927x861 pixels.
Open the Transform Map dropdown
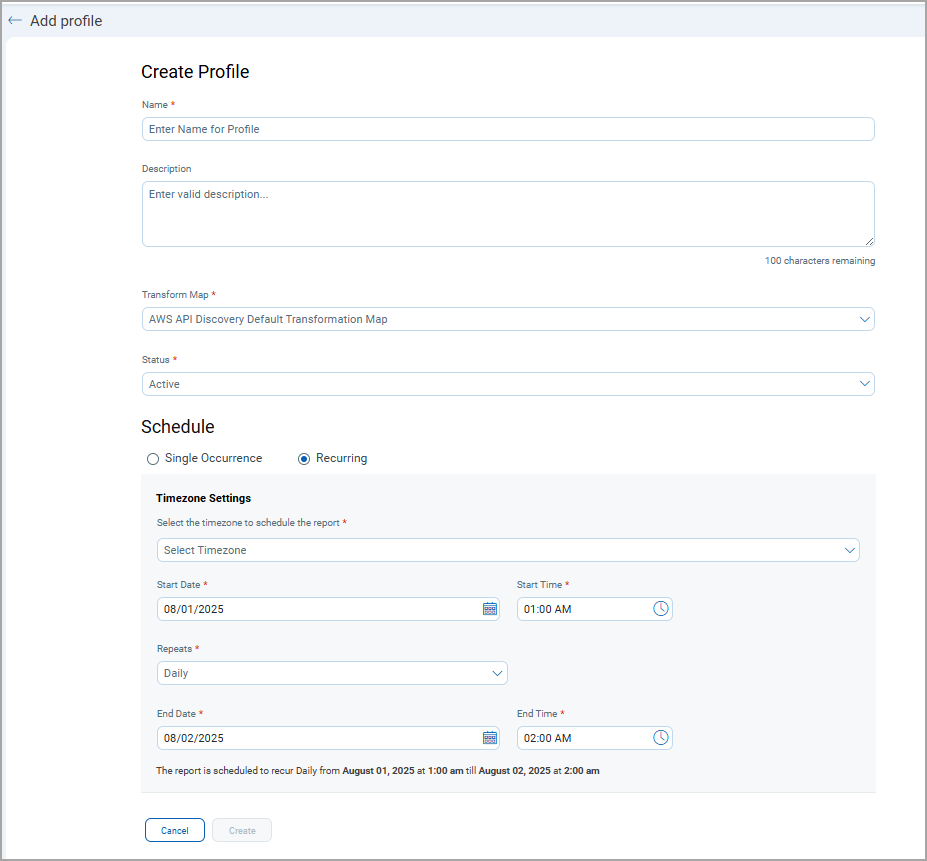[x=507, y=318]
